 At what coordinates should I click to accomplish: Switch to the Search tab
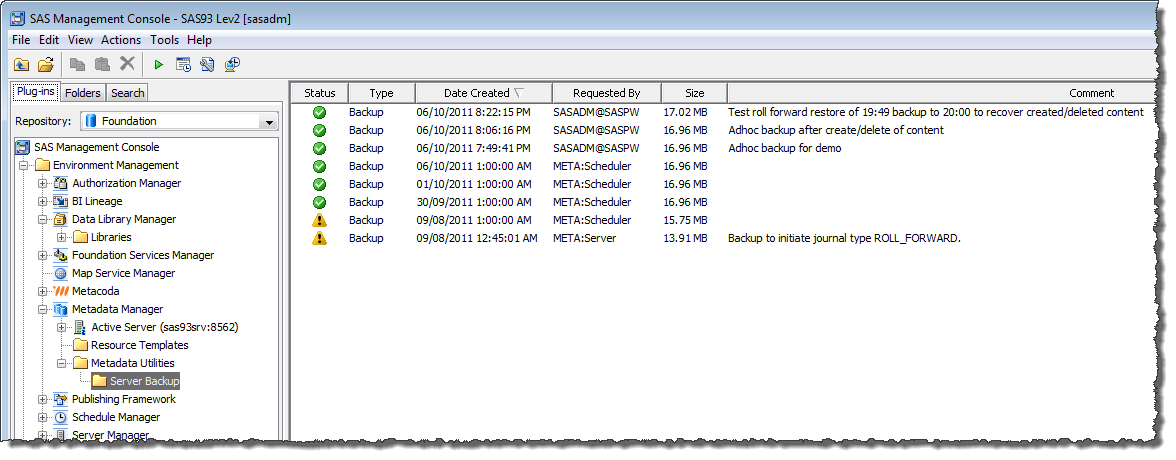[x=128, y=93]
